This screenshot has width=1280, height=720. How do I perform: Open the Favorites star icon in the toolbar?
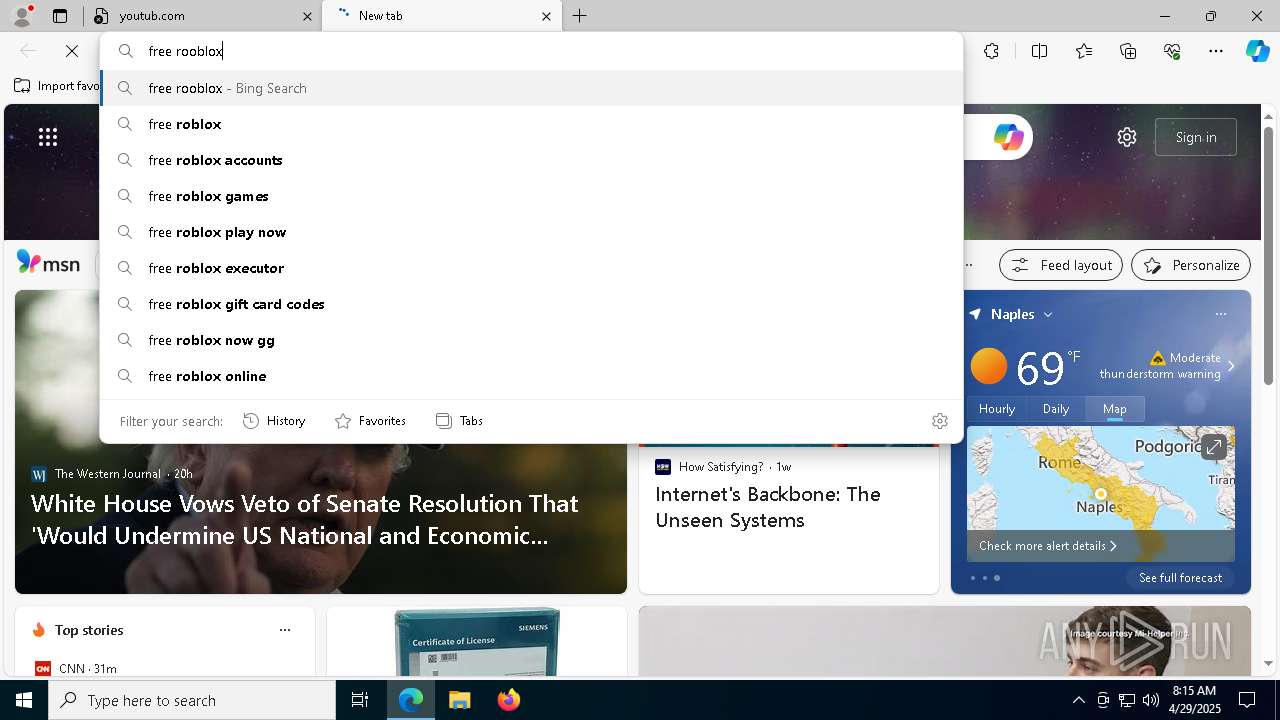1084,51
